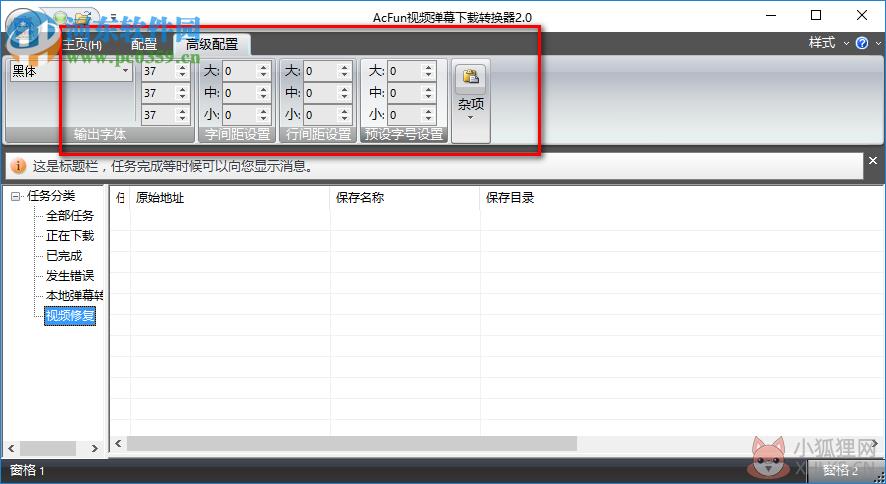Increase the 预设字号设置 大 value
Screen dimensions: 886x484
[428, 68]
